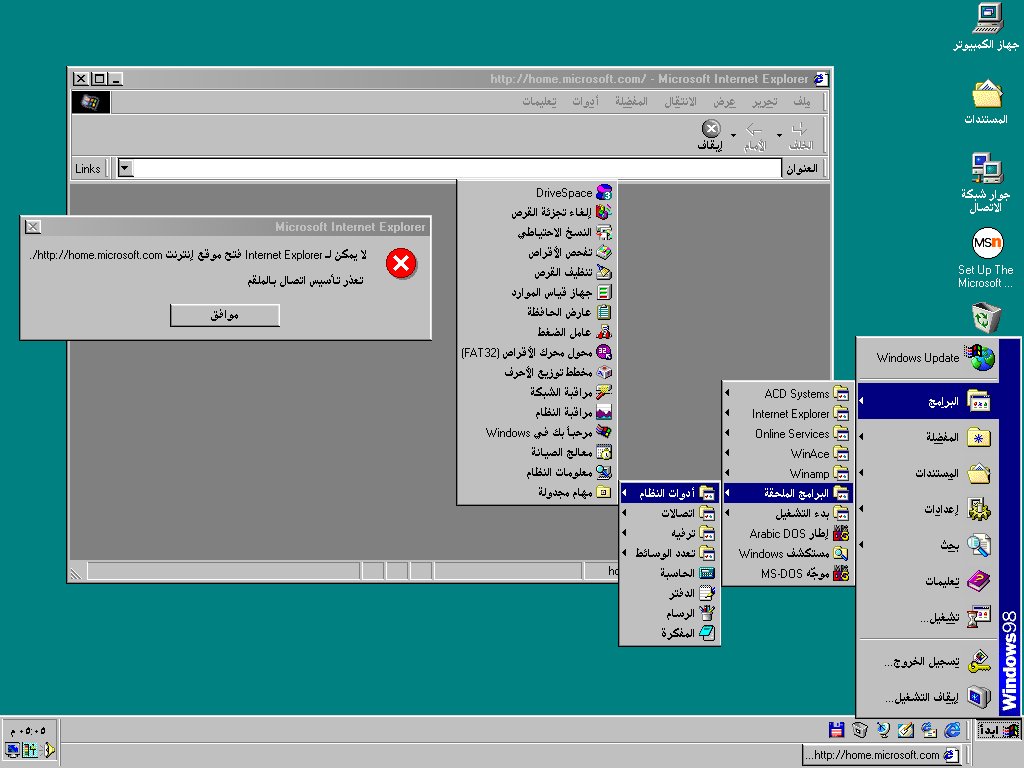1024x768 pixels.
Task: Click the volume speaker tray icon
Action: point(49,750)
